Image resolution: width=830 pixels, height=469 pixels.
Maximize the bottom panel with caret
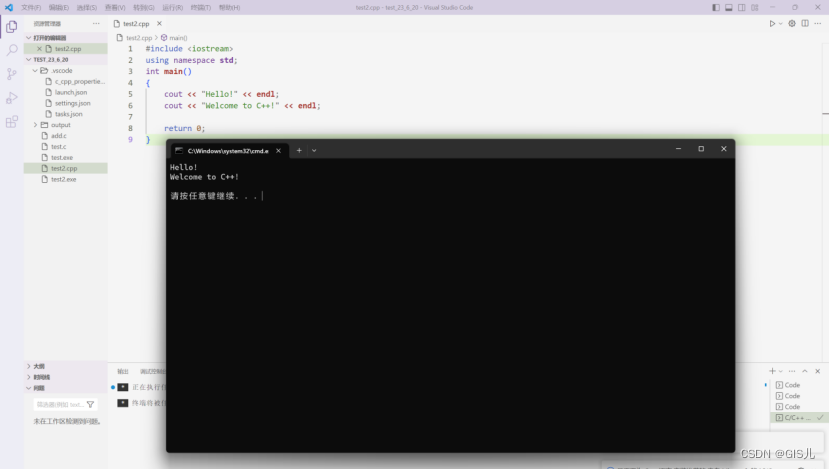(x=805, y=371)
